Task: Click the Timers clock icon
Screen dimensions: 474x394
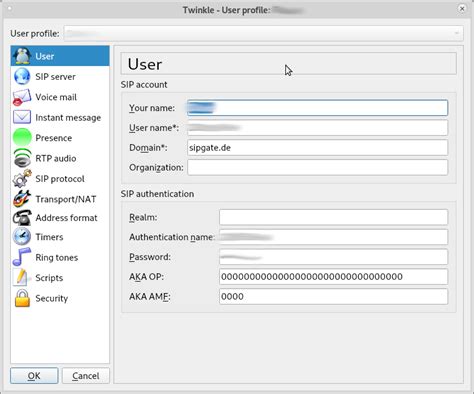Action: [22, 237]
